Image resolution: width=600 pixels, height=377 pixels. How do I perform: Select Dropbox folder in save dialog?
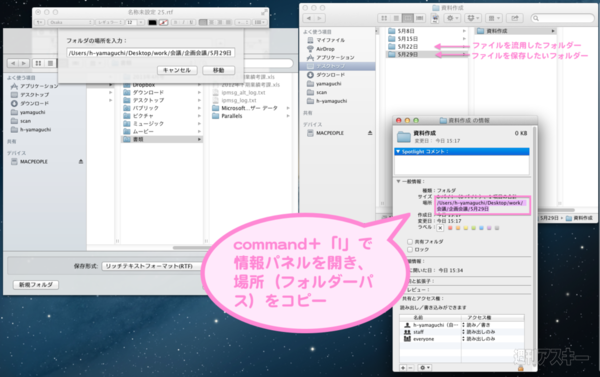click(162, 85)
